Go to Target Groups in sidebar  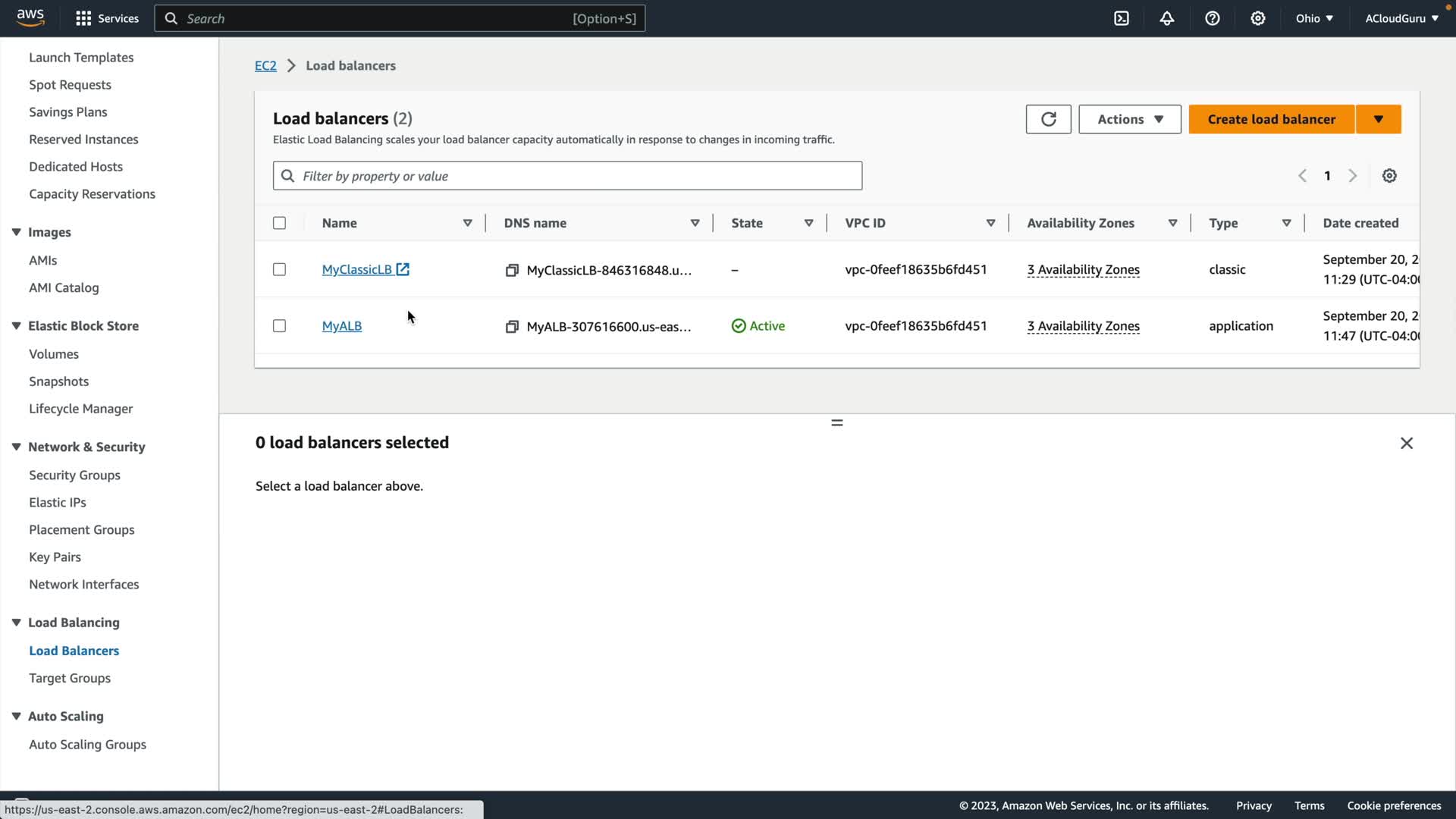point(70,678)
